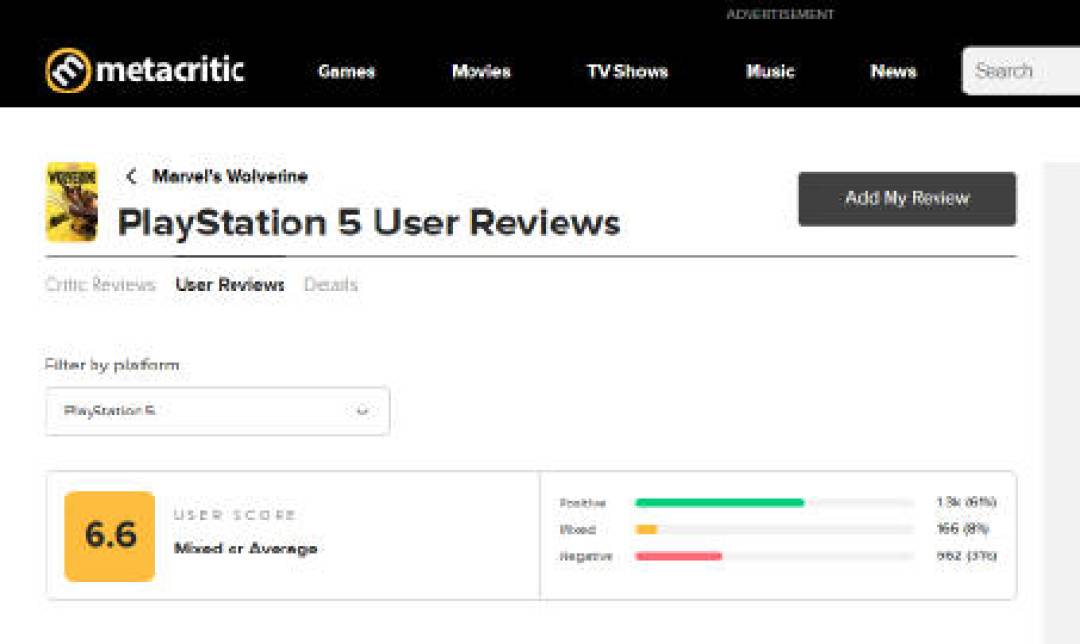Click the ADVERTISEMENT label
Screen dimensions: 1080x644
click(x=780, y=14)
